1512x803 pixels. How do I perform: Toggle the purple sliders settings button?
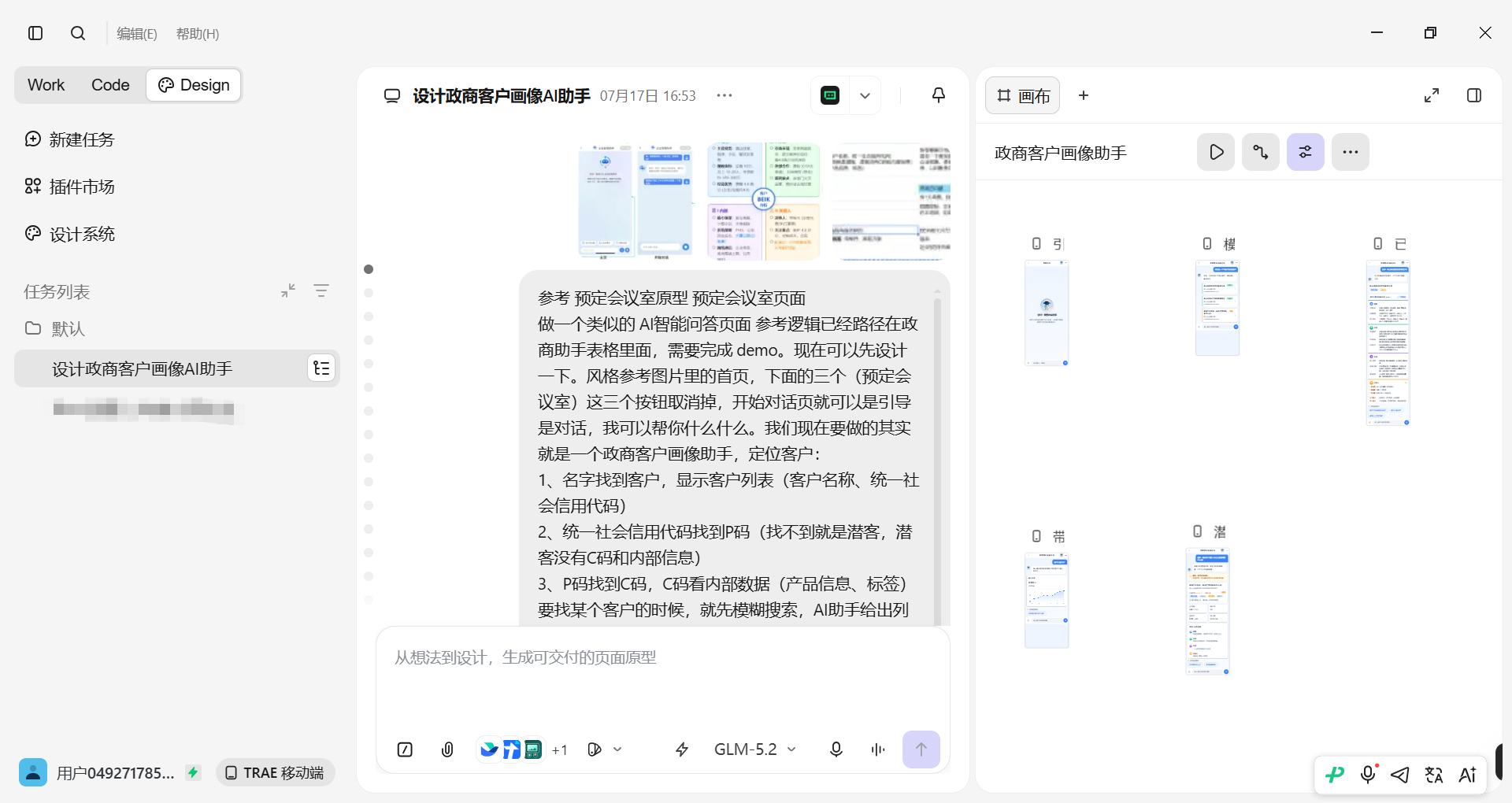point(1306,152)
